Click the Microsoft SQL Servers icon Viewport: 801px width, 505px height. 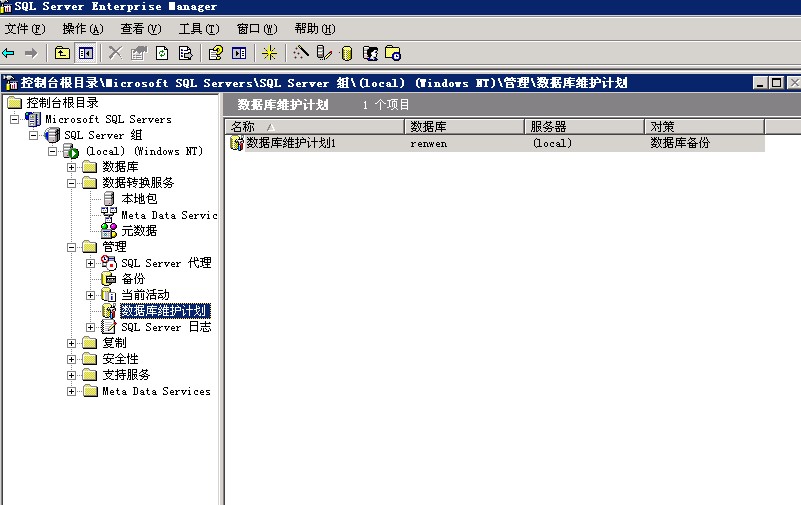[33, 119]
